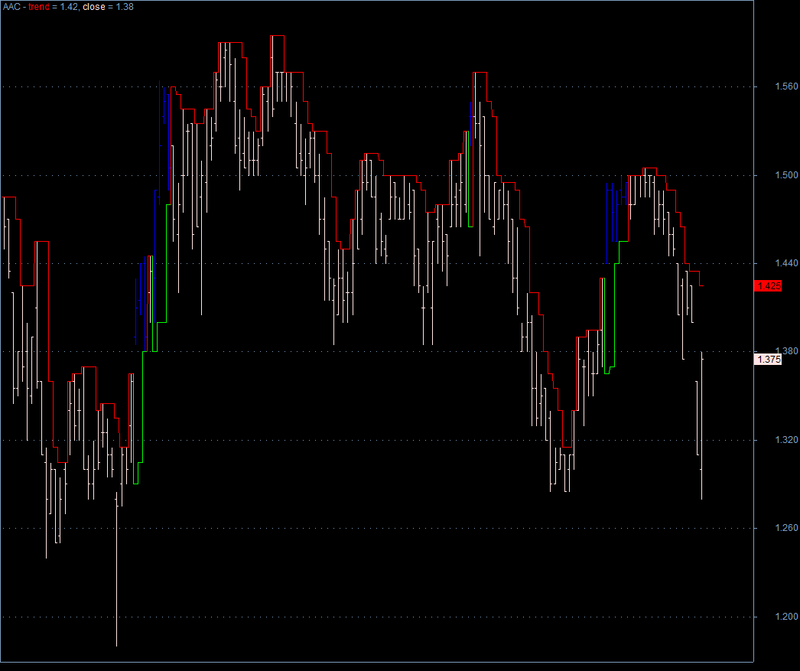Click the AAC symbol label in chart header
This screenshot has width=800, height=671.
point(12,7)
